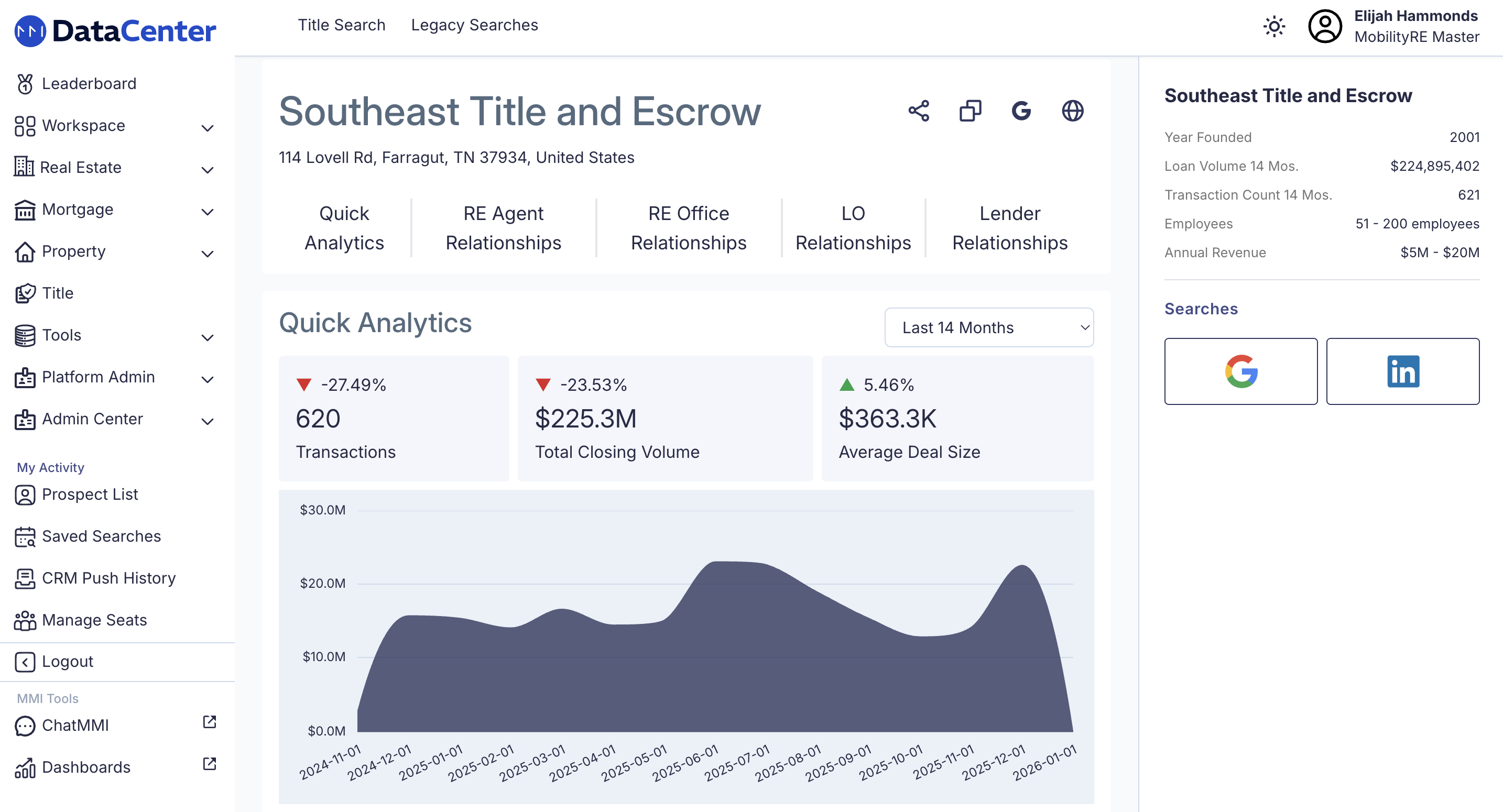Click the copy icon beside company name
This screenshot has height=812, width=1503.
pos(971,111)
